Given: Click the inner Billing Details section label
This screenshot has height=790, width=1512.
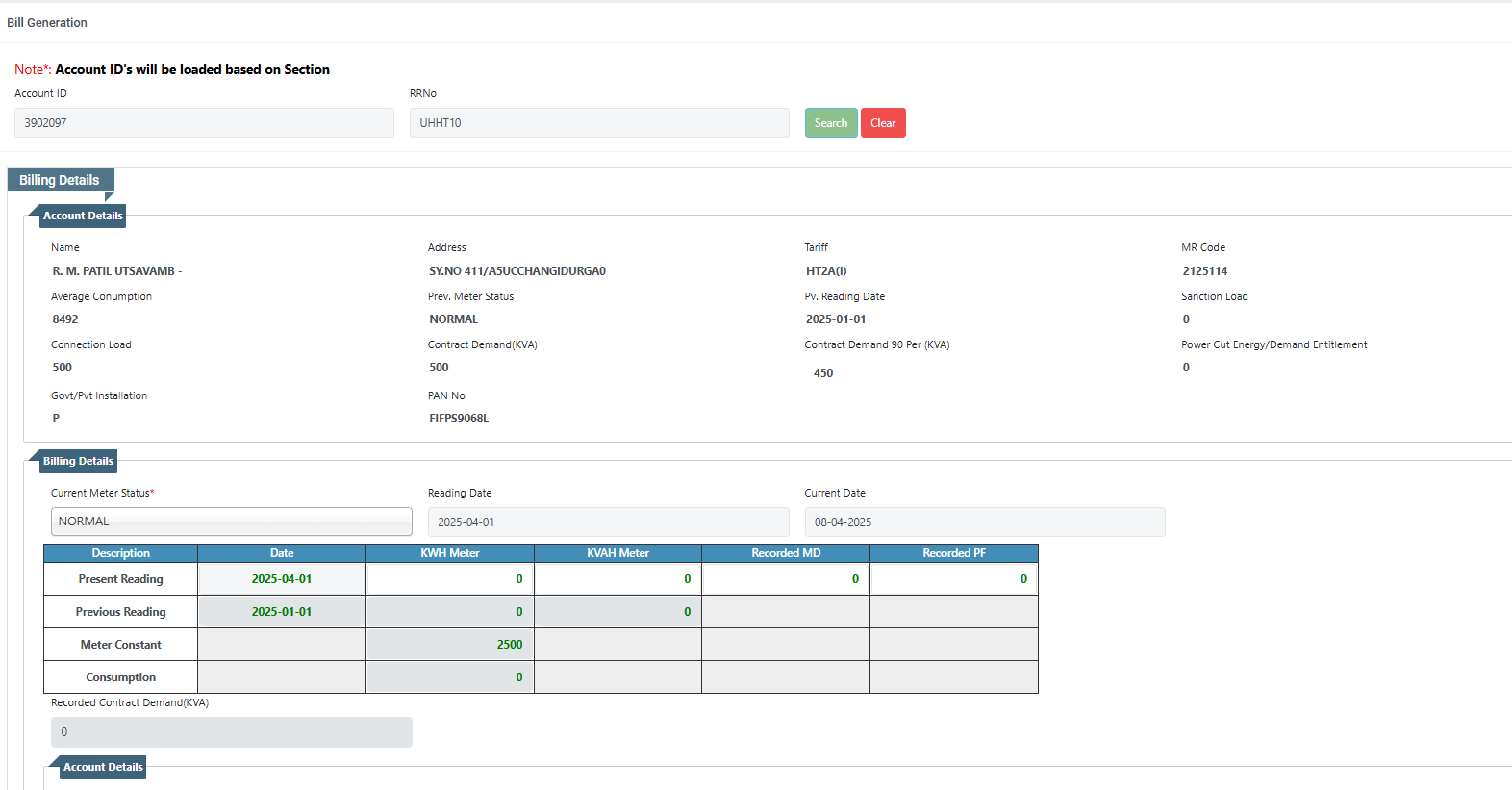Looking at the screenshot, I should 78,461.
